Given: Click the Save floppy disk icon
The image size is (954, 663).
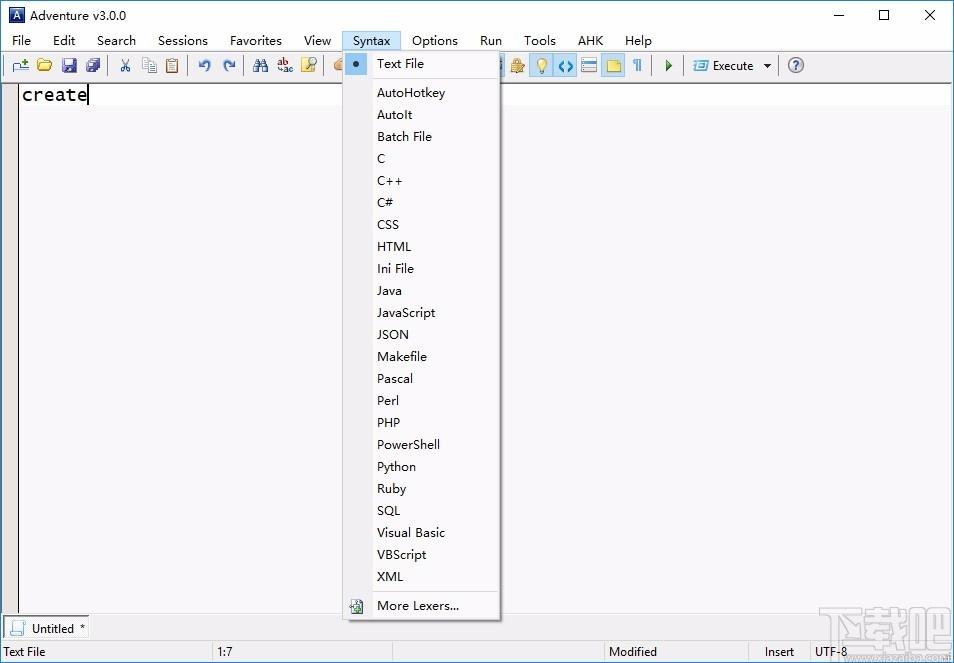Looking at the screenshot, I should [x=69, y=65].
